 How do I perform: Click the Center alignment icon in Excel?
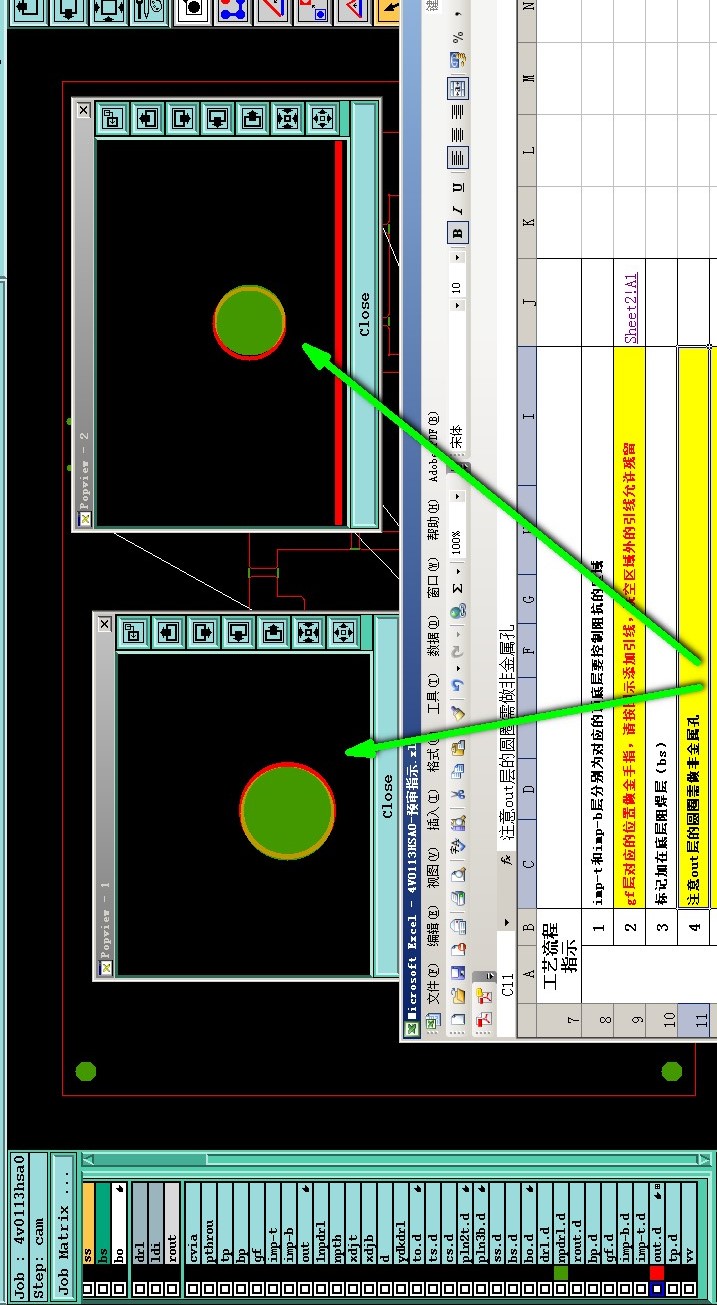pyautogui.click(x=457, y=134)
